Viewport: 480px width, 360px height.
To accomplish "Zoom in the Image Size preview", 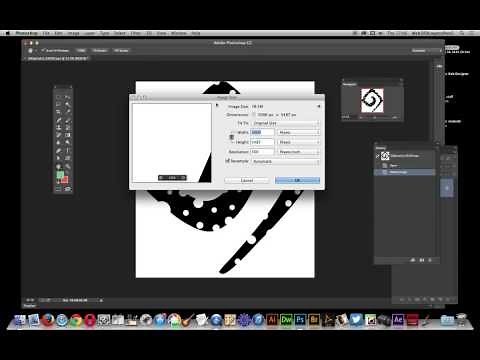I will (183, 178).
